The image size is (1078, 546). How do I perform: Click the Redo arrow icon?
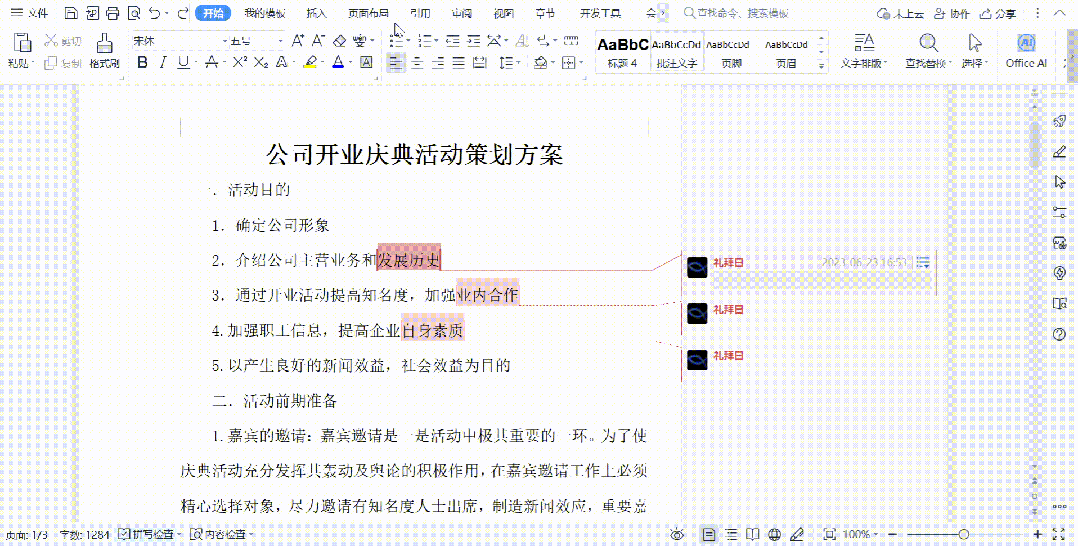pos(182,13)
